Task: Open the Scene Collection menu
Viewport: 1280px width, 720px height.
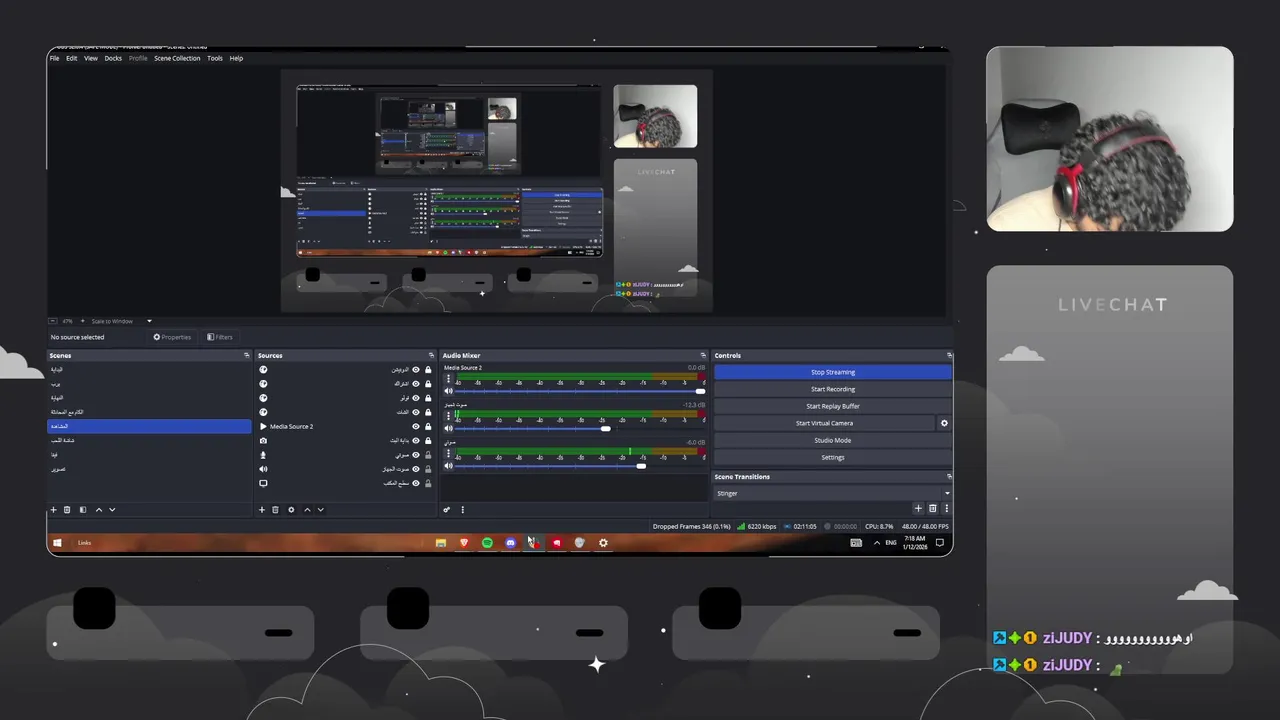Action: point(177,58)
